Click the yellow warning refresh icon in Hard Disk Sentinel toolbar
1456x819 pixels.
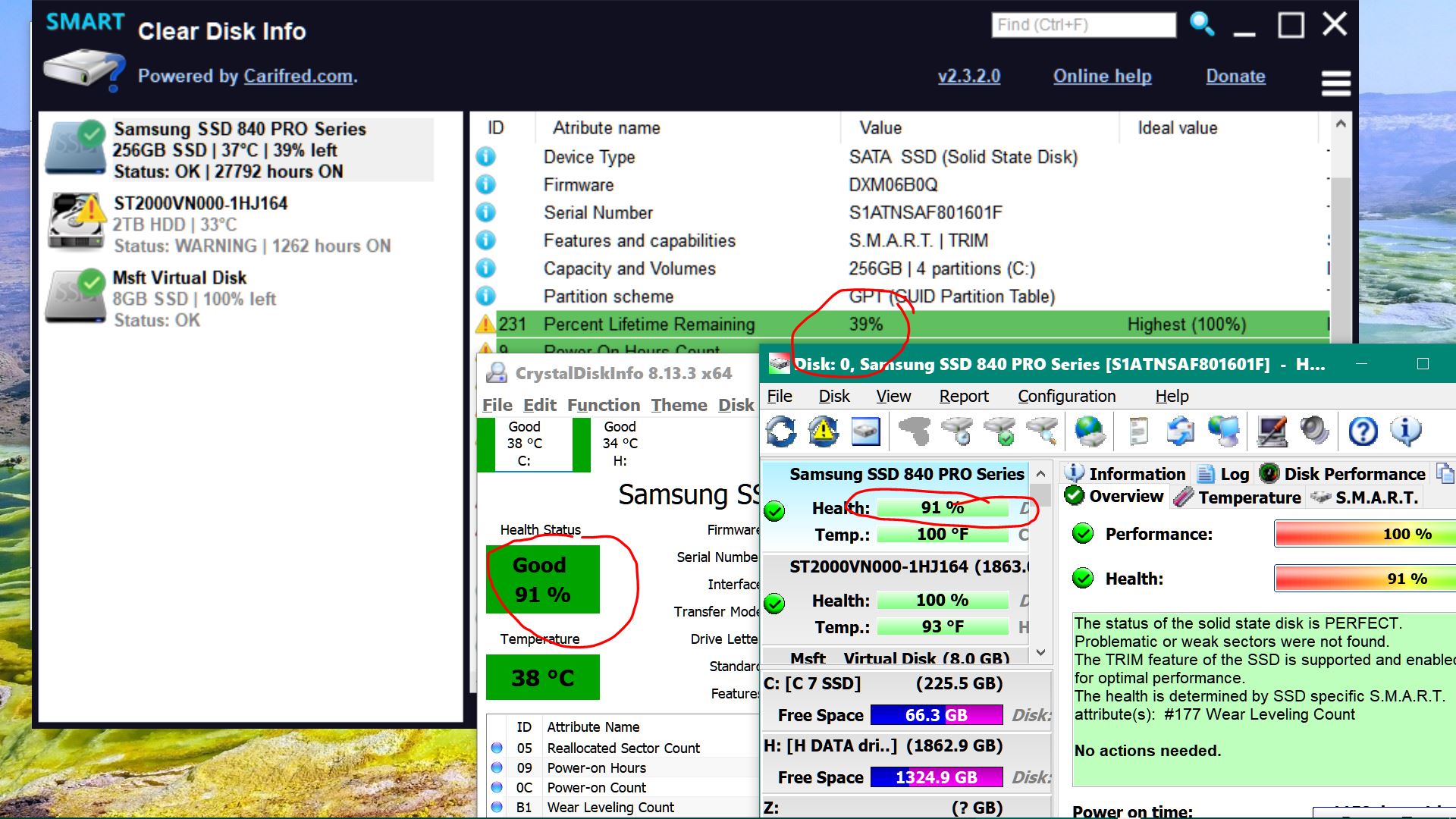(823, 431)
